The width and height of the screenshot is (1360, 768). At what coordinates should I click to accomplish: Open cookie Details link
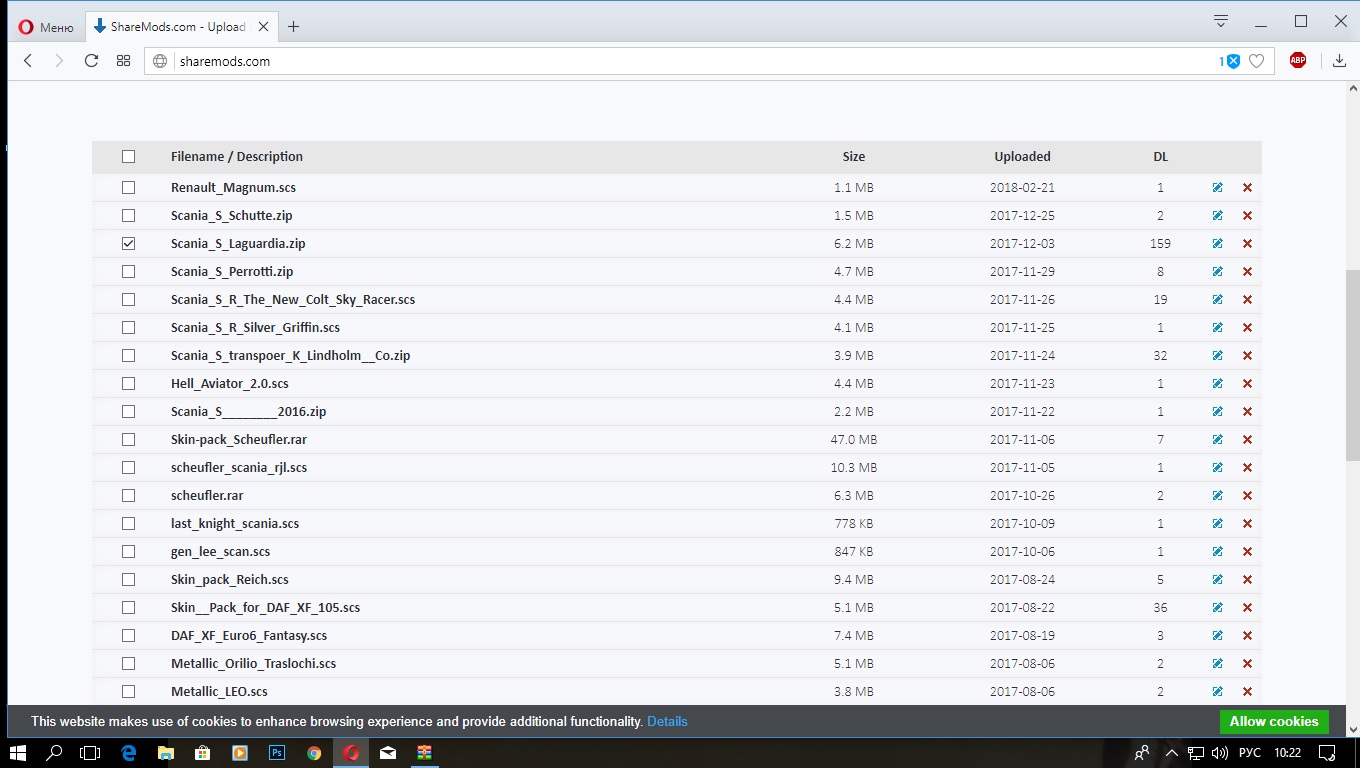coord(667,721)
